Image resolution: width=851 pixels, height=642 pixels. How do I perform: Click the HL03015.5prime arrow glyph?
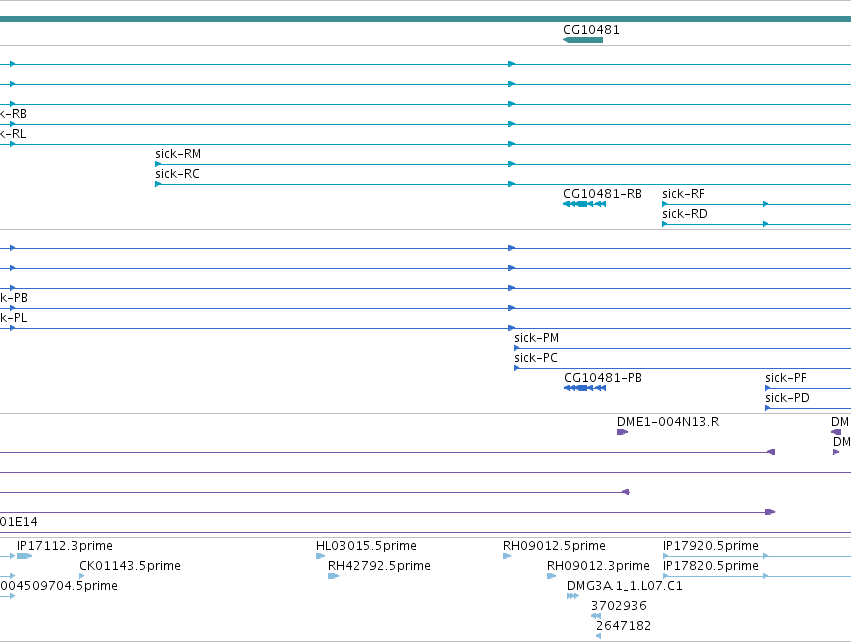320,556
